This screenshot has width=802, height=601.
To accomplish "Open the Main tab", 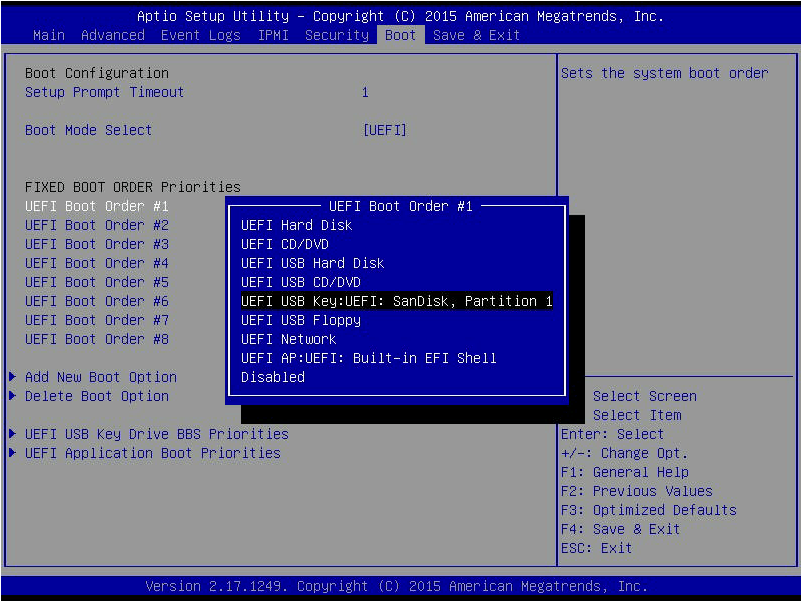I will tap(48, 35).
